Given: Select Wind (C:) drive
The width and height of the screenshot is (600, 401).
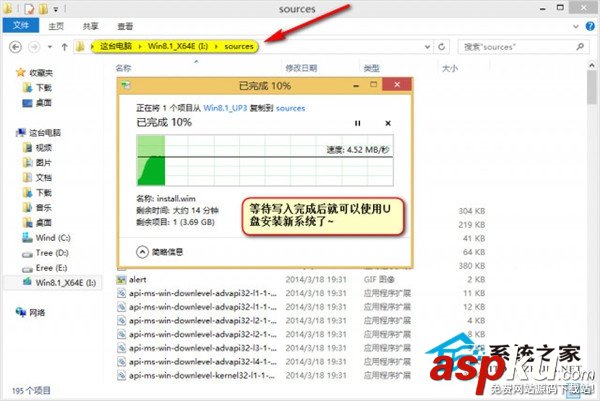Looking at the screenshot, I should [x=46, y=238].
